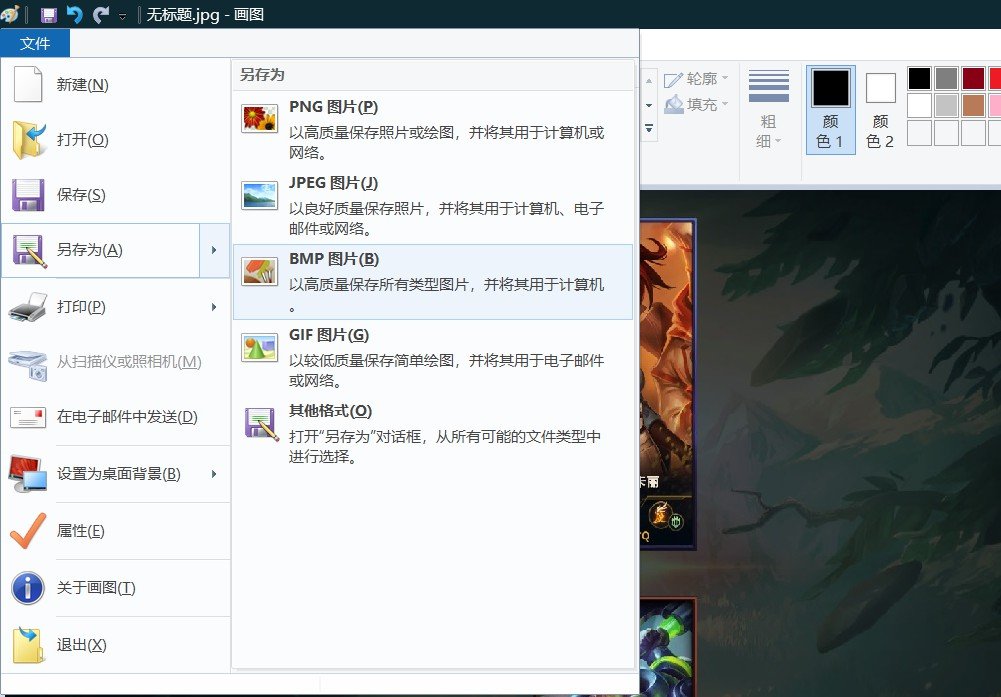This screenshot has width=1001, height=697.
Task: Pick the white palette swatch
Action: [919, 105]
